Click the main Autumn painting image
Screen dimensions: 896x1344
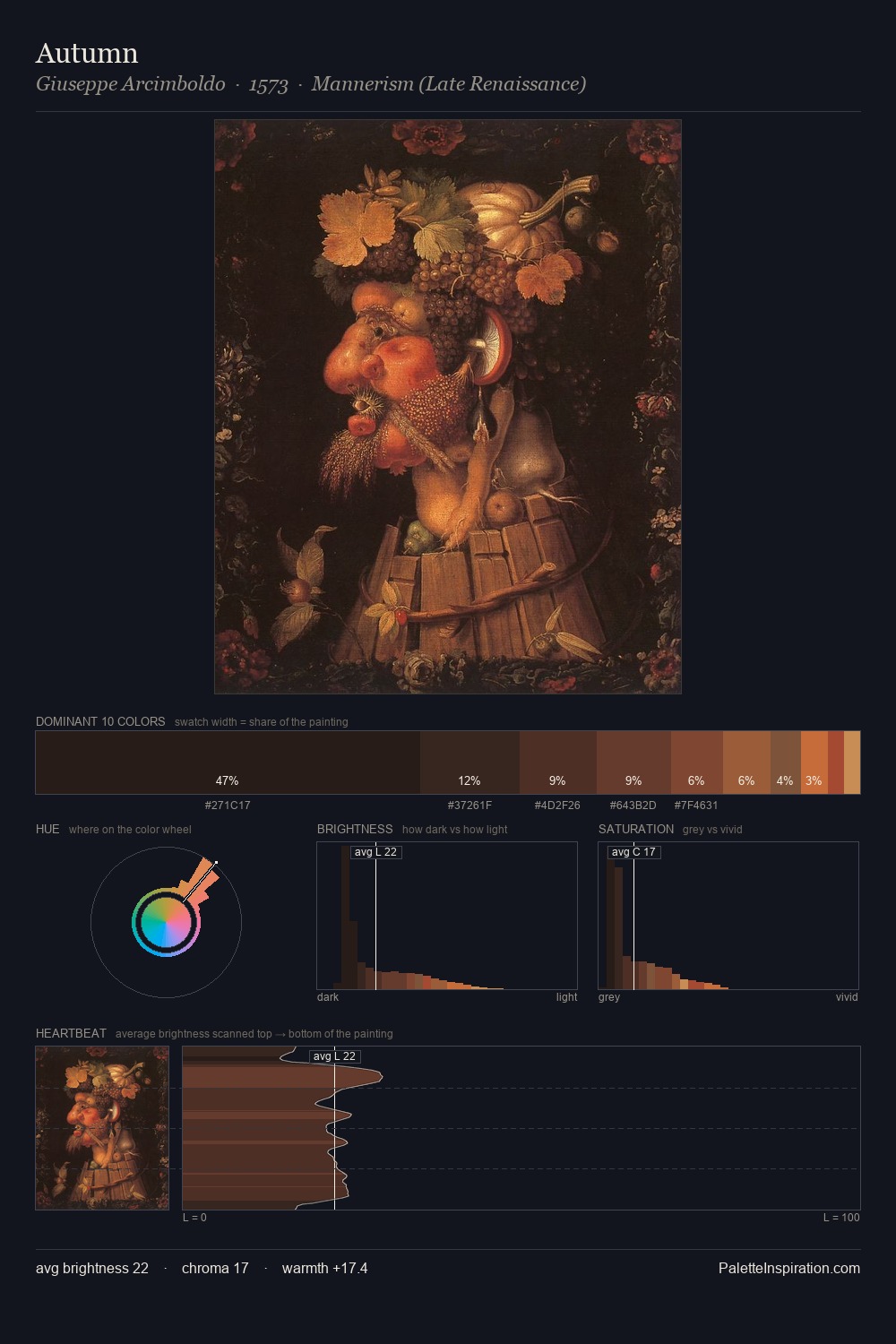tap(448, 407)
